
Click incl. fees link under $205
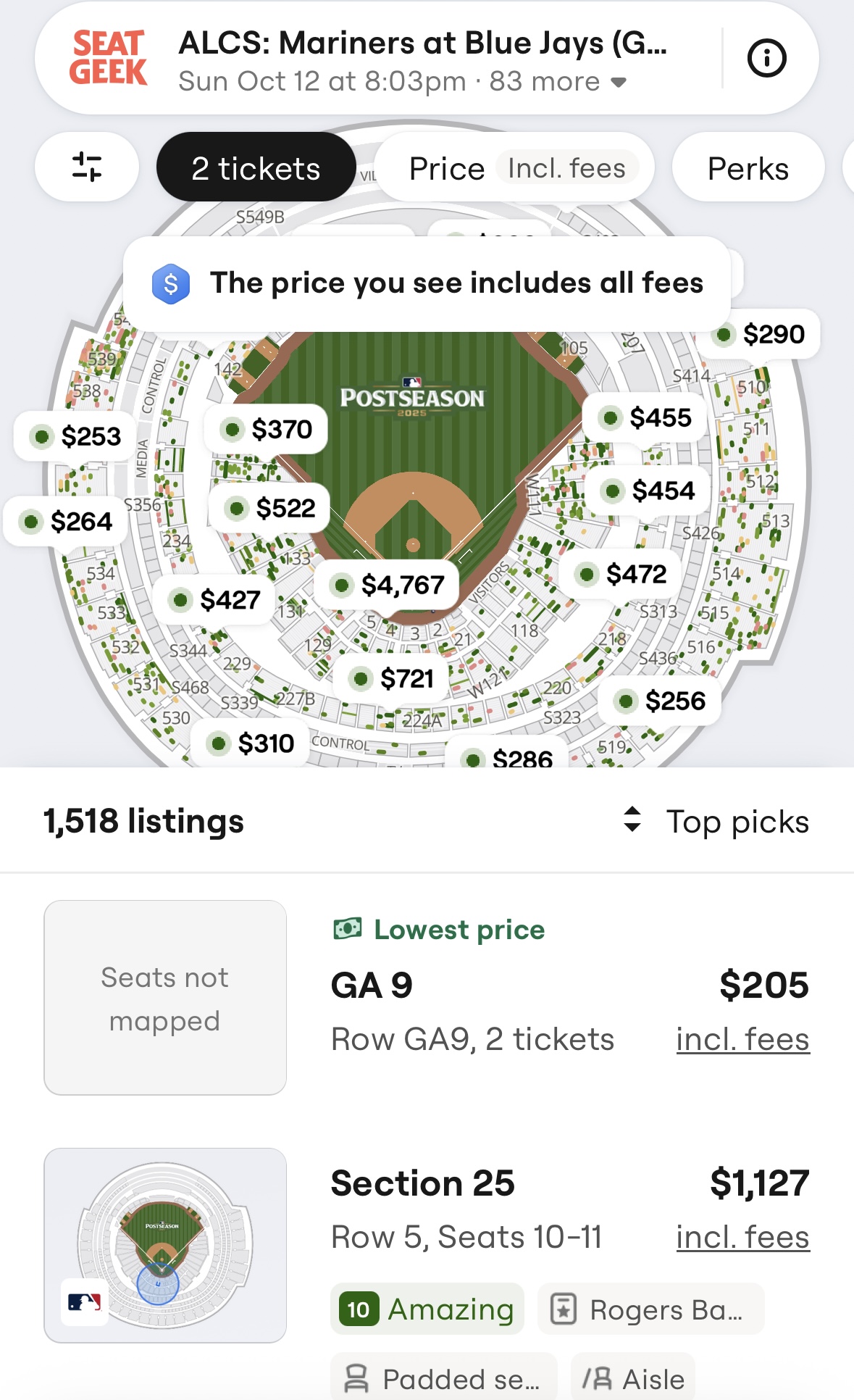742,1040
